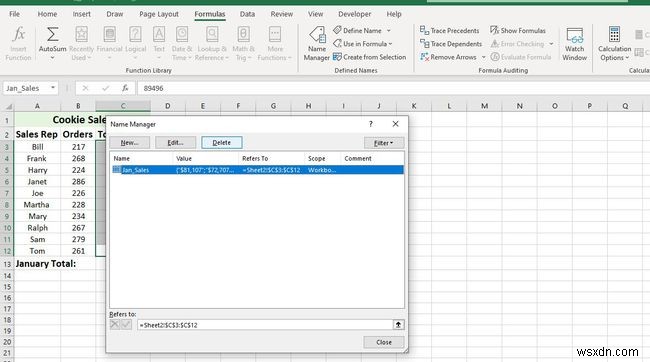Click Evaluate Formula
Screen dimensions: 650x362
[521, 57]
